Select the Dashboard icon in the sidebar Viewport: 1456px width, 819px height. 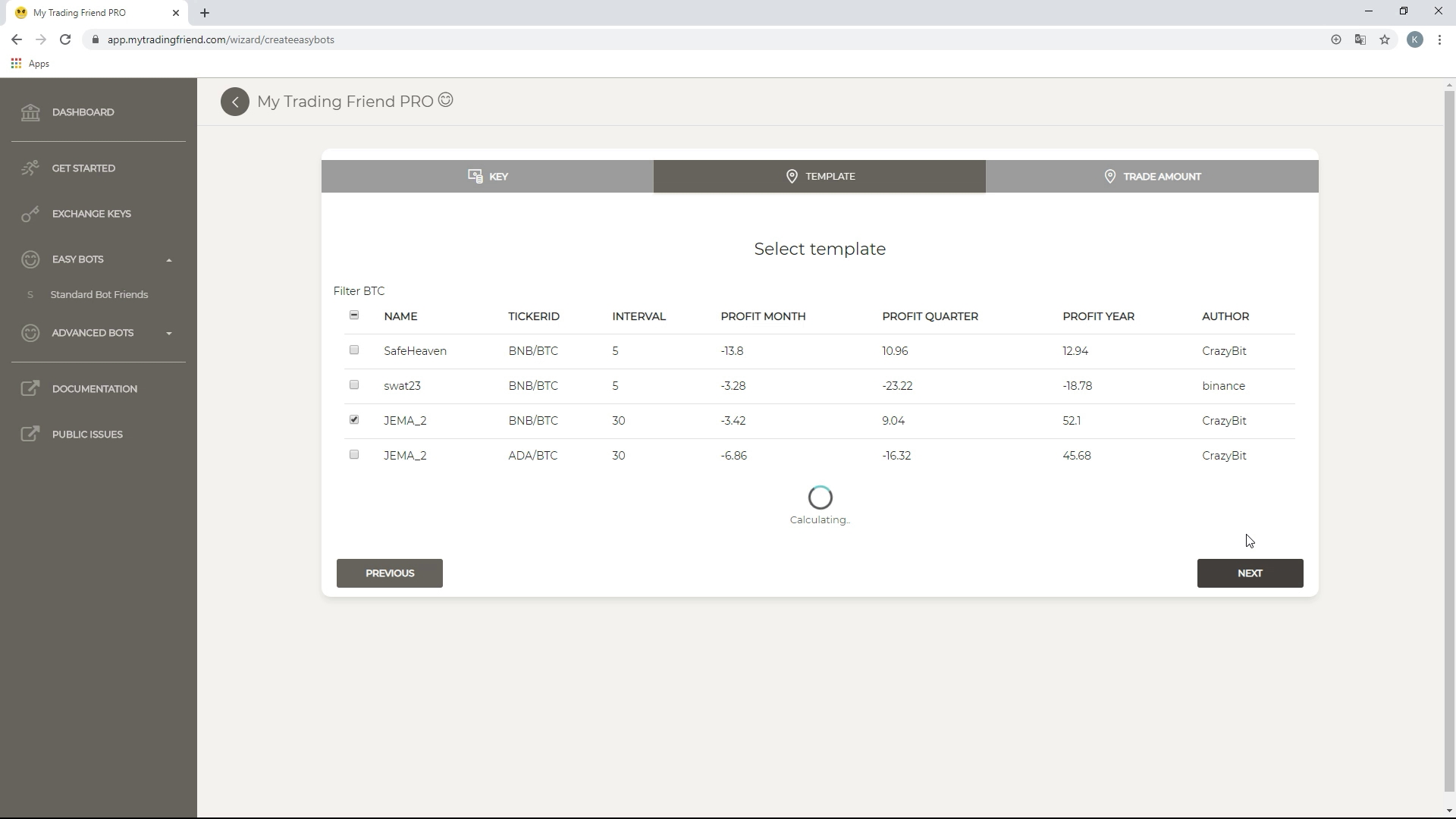[30, 112]
